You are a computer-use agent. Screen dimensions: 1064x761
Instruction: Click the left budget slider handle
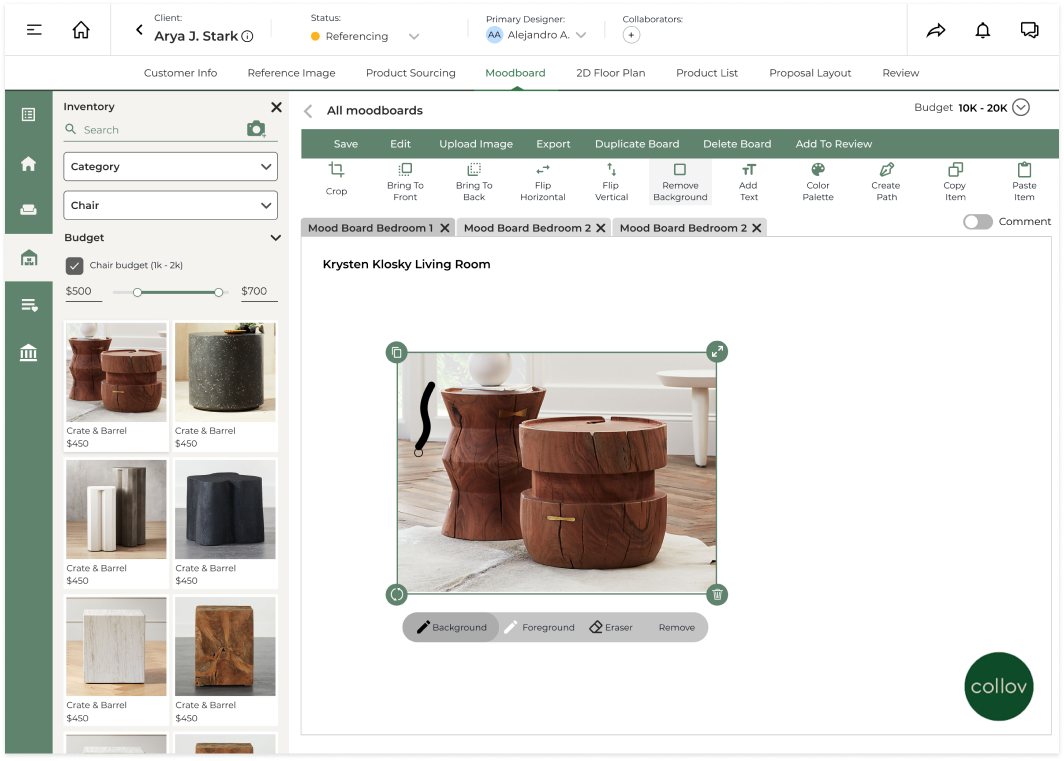tap(137, 293)
